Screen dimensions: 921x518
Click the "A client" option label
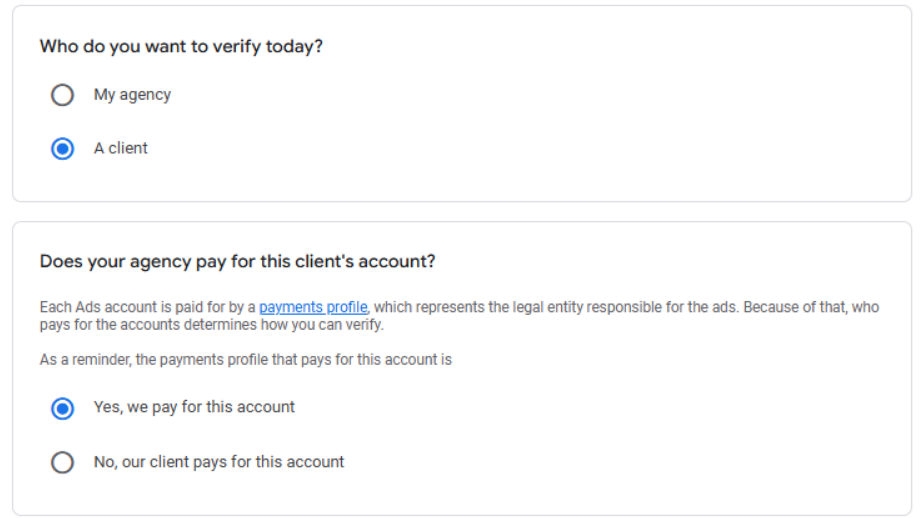[x=121, y=148]
